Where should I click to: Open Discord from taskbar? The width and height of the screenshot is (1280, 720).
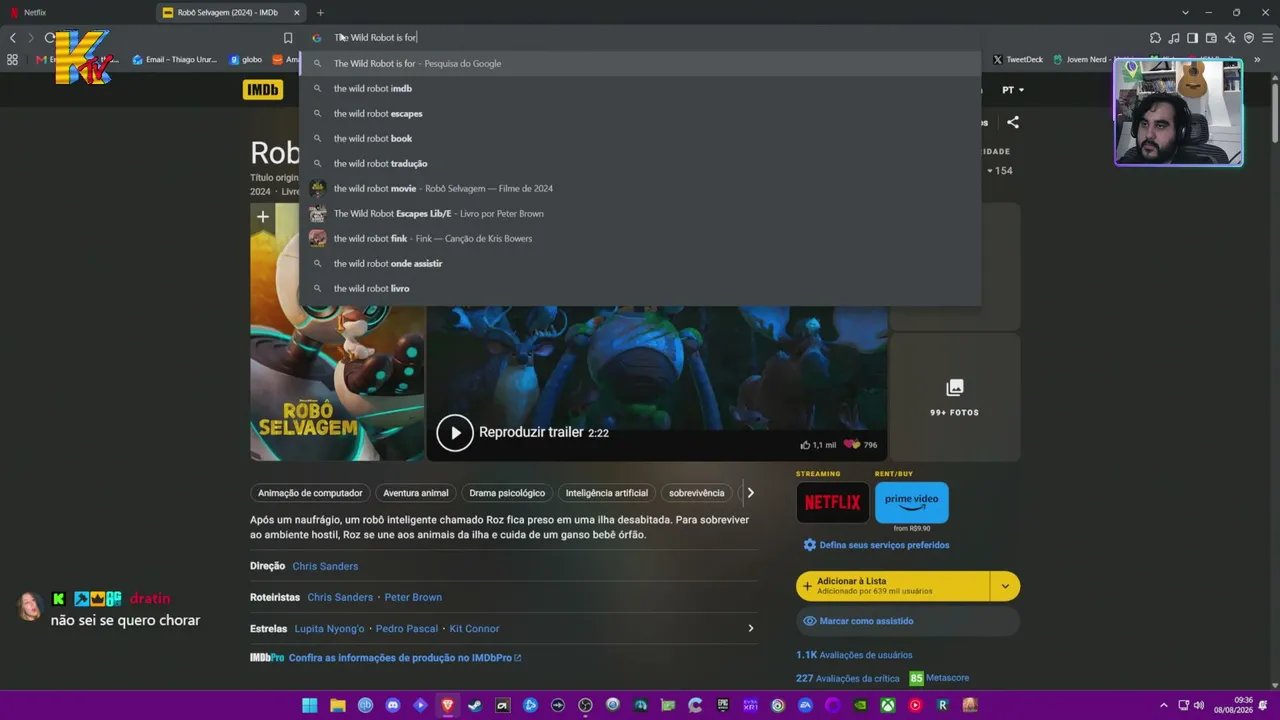[393, 705]
